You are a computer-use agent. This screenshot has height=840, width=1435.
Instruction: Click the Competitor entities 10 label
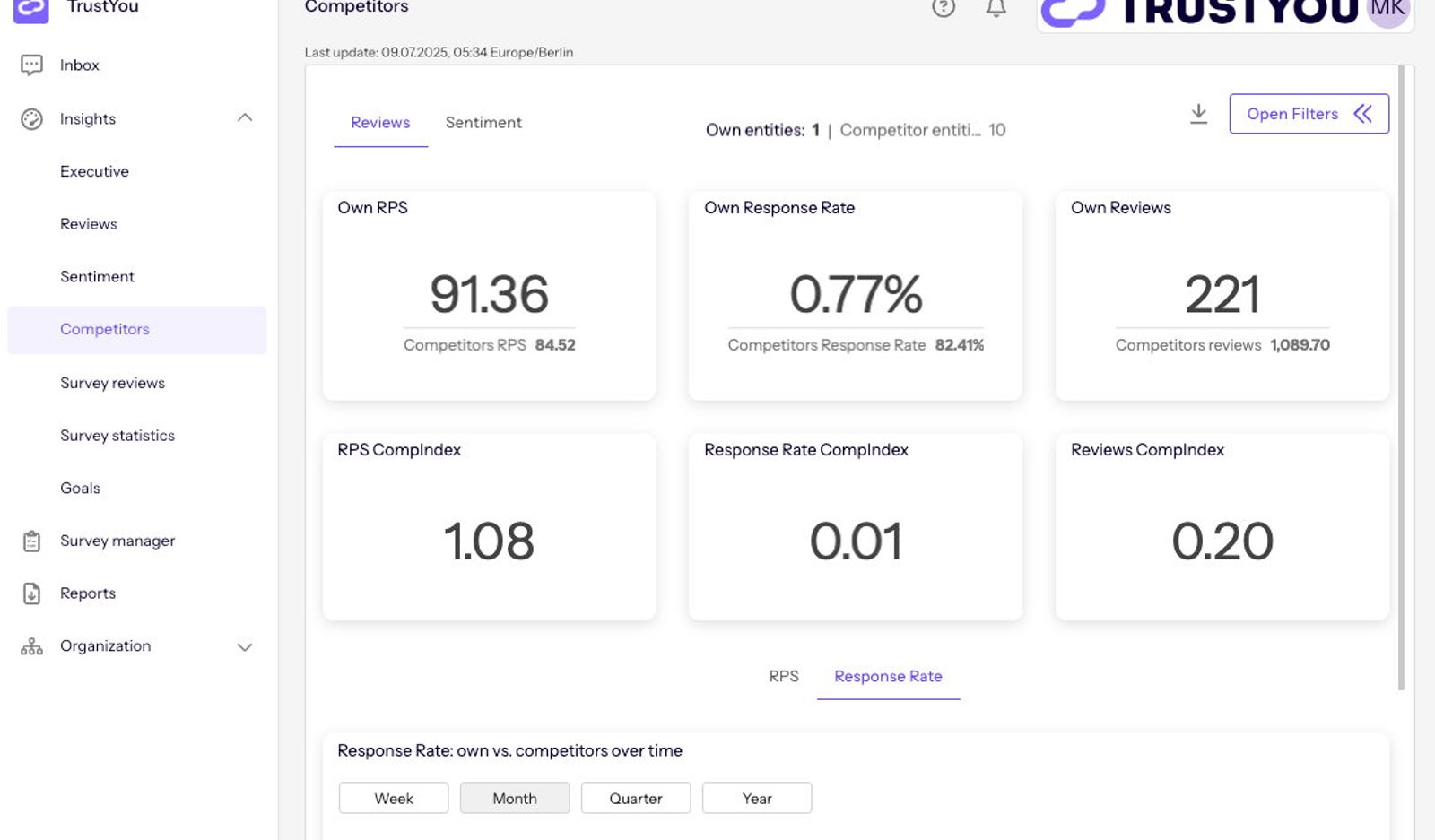[x=923, y=130]
